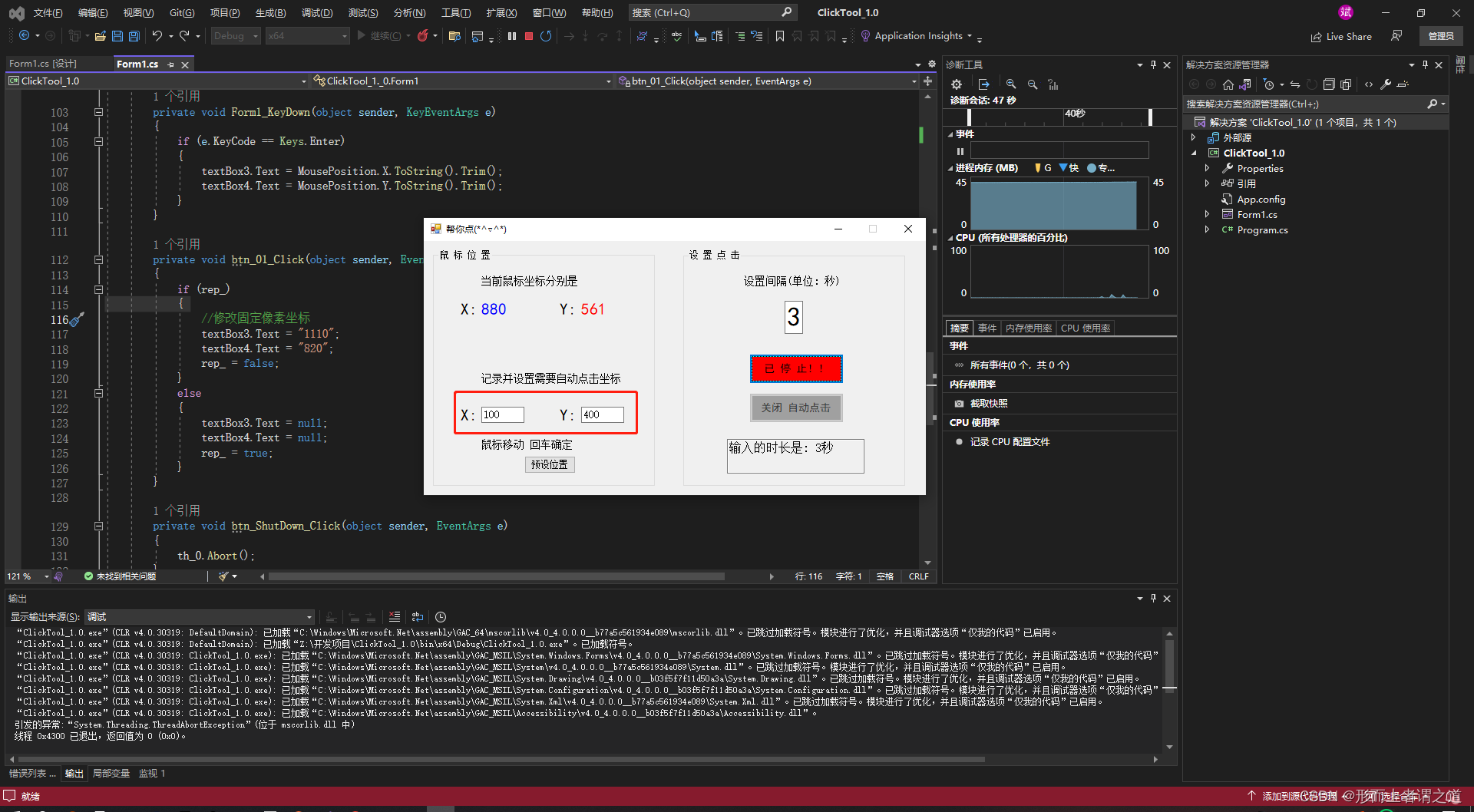
Task: Click the Clear All icon in Output panel
Action: click(x=395, y=617)
